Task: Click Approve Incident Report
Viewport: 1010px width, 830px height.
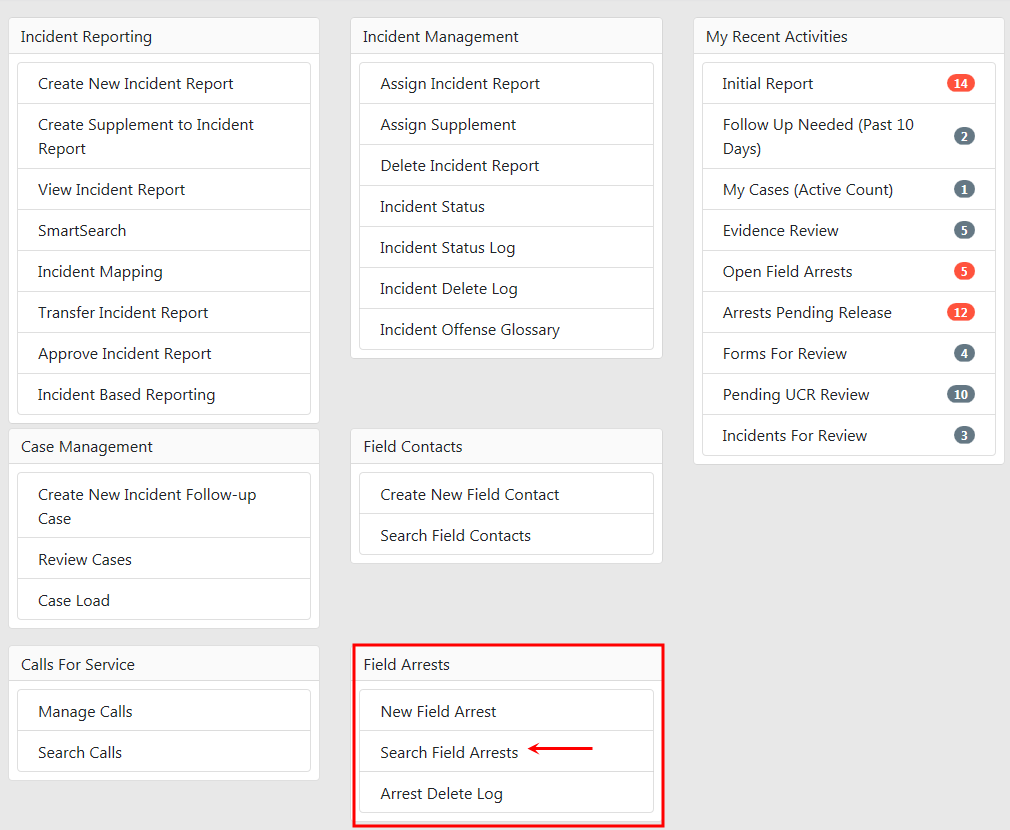Action: pyautogui.click(x=125, y=354)
